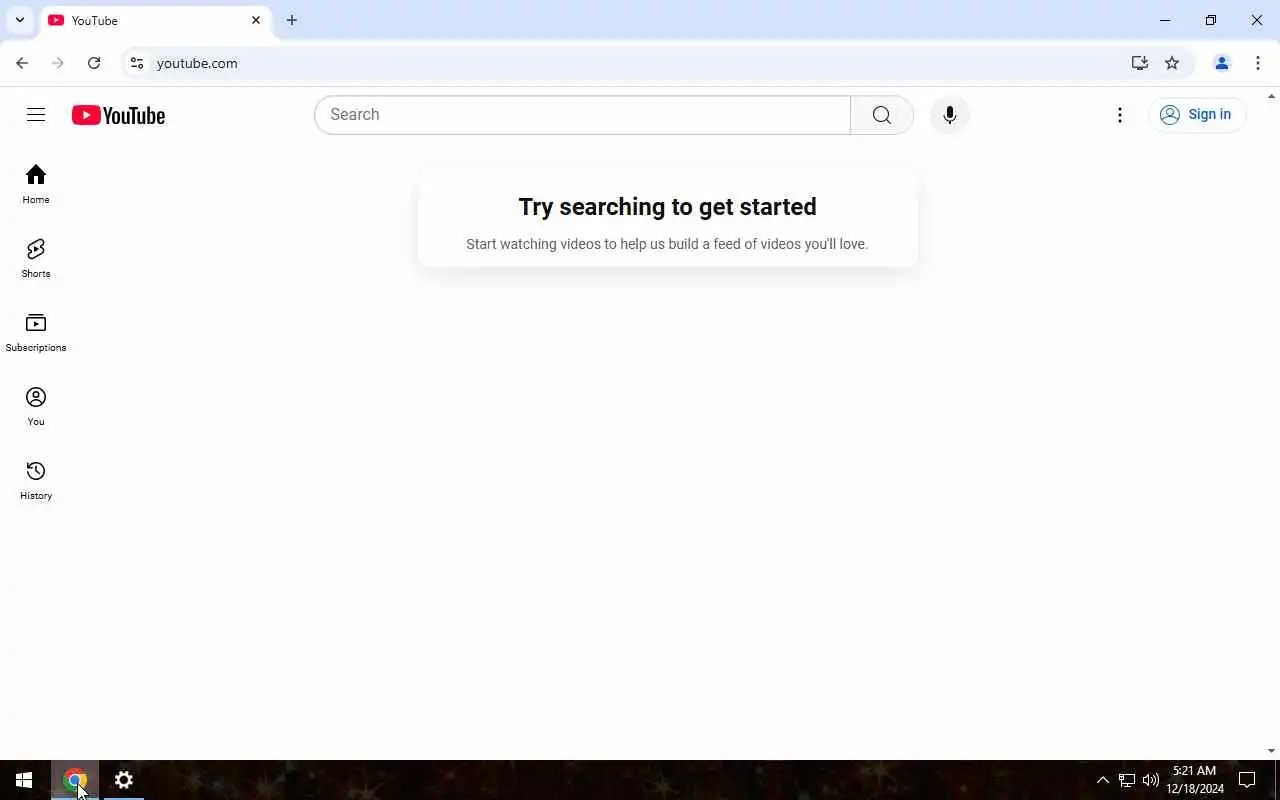The width and height of the screenshot is (1280, 800).
Task: Select the YouTube browser tab
Action: click(x=155, y=20)
